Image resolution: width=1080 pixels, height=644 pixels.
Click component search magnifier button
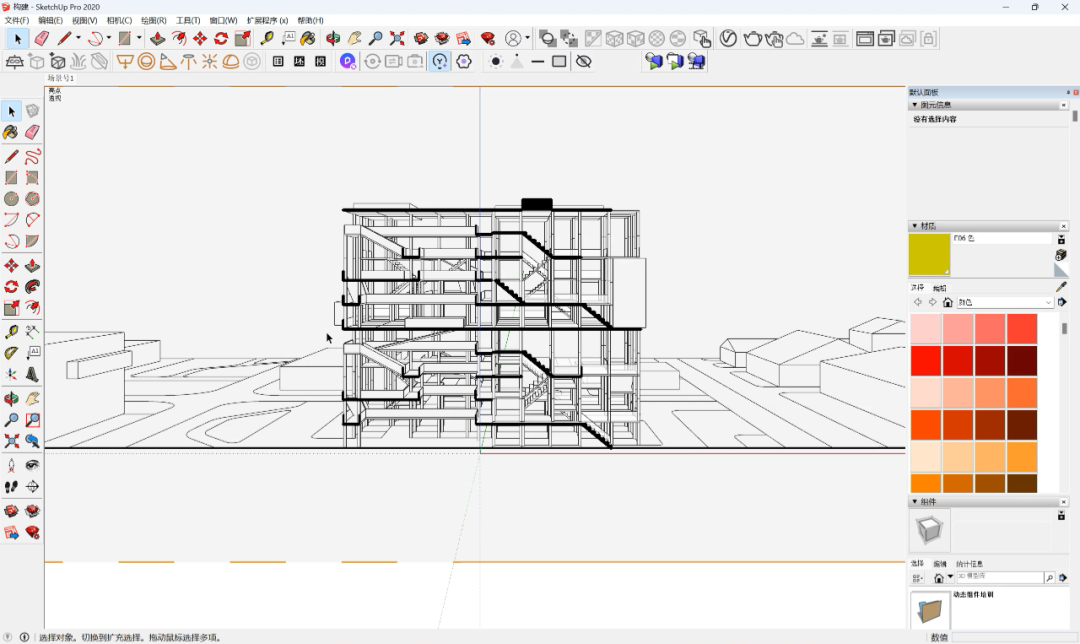[x=1050, y=578]
